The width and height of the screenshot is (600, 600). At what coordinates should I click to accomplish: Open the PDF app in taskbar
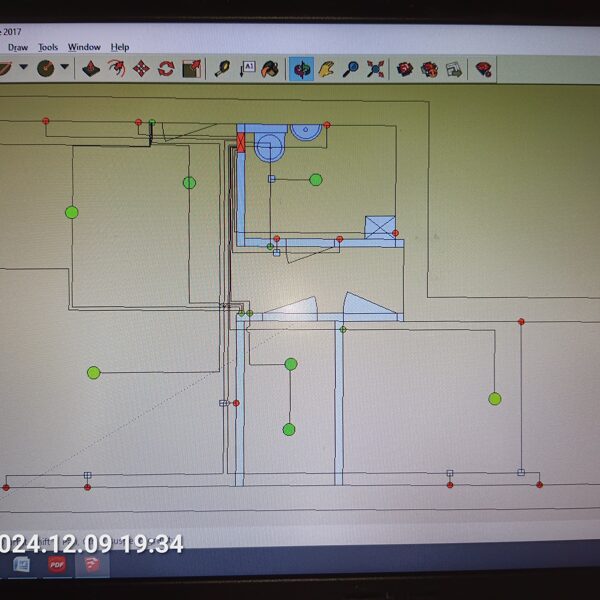coord(57,565)
